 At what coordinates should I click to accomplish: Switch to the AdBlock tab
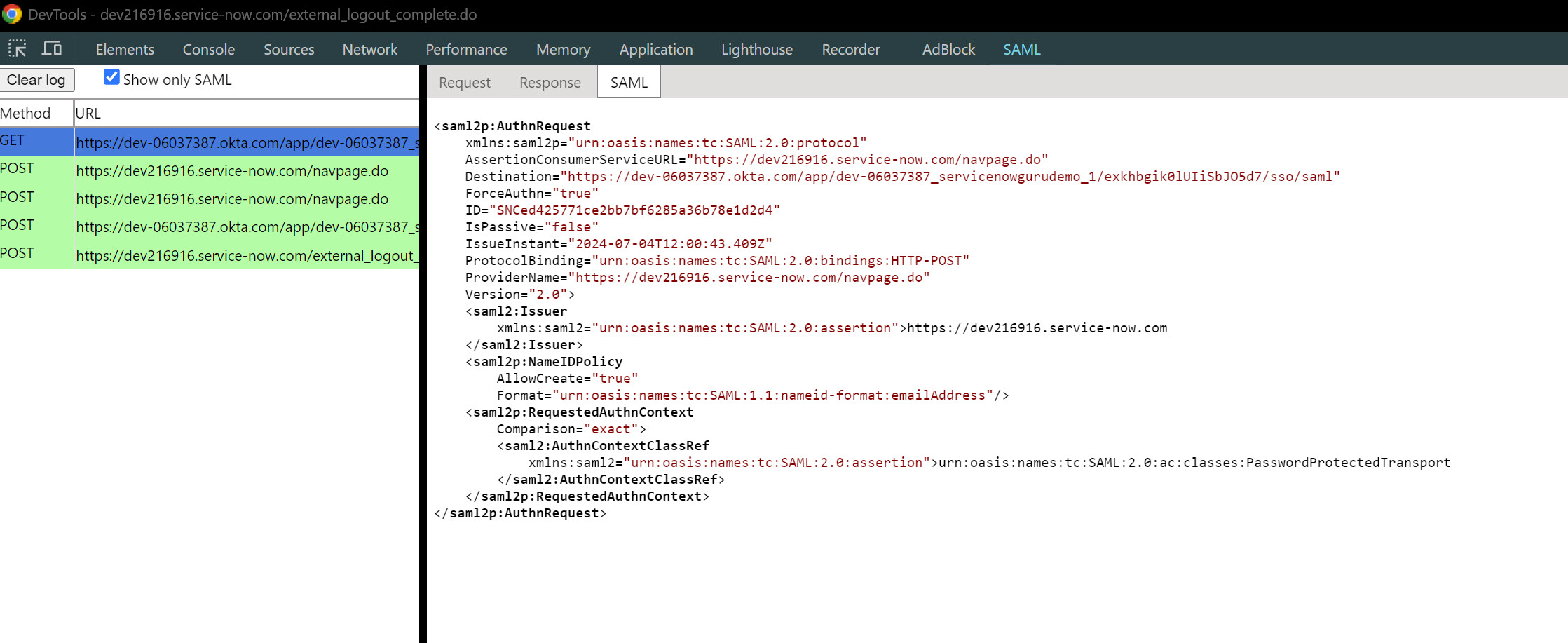(948, 50)
